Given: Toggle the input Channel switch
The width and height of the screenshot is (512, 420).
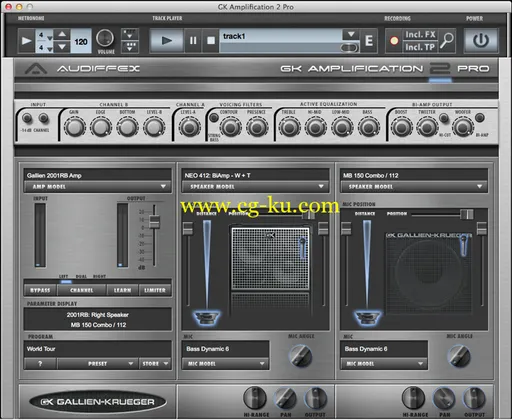Looking at the screenshot, I should point(43,118).
